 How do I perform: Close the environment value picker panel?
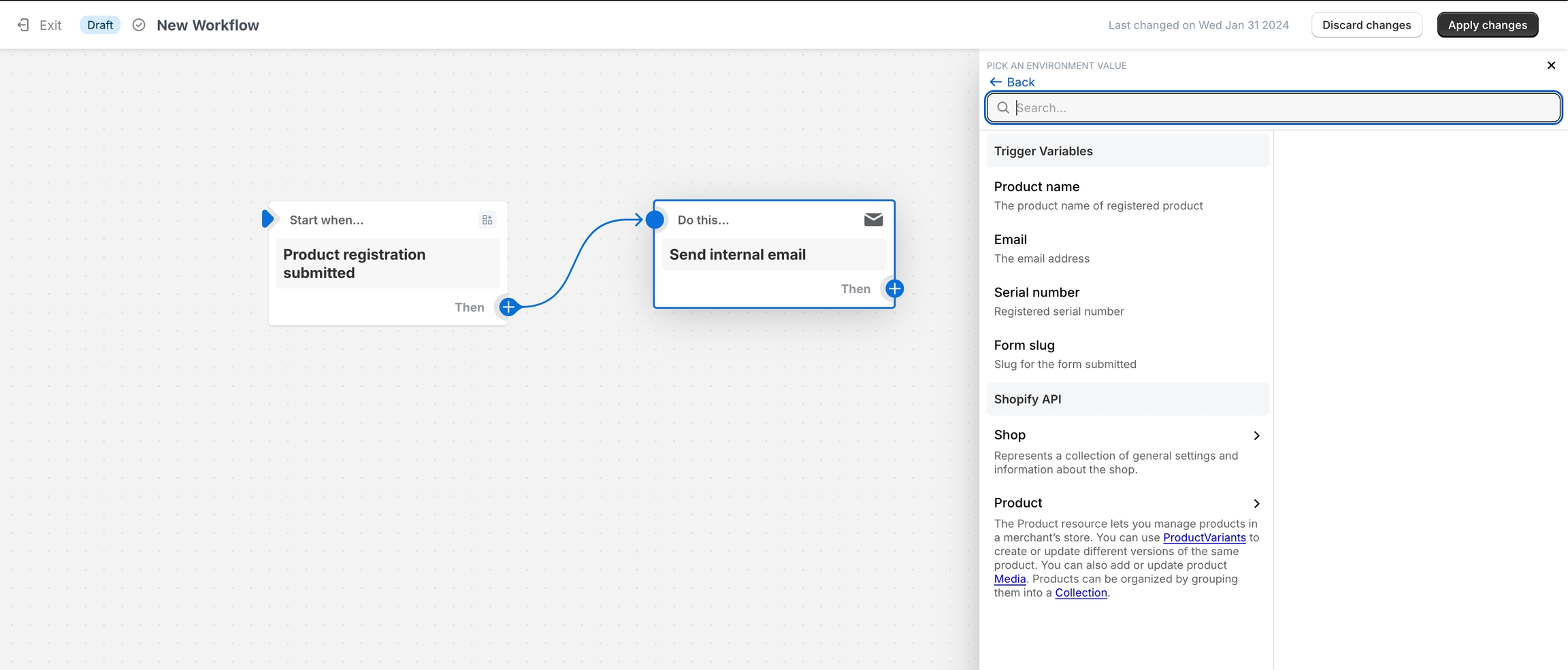[1551, 65]
